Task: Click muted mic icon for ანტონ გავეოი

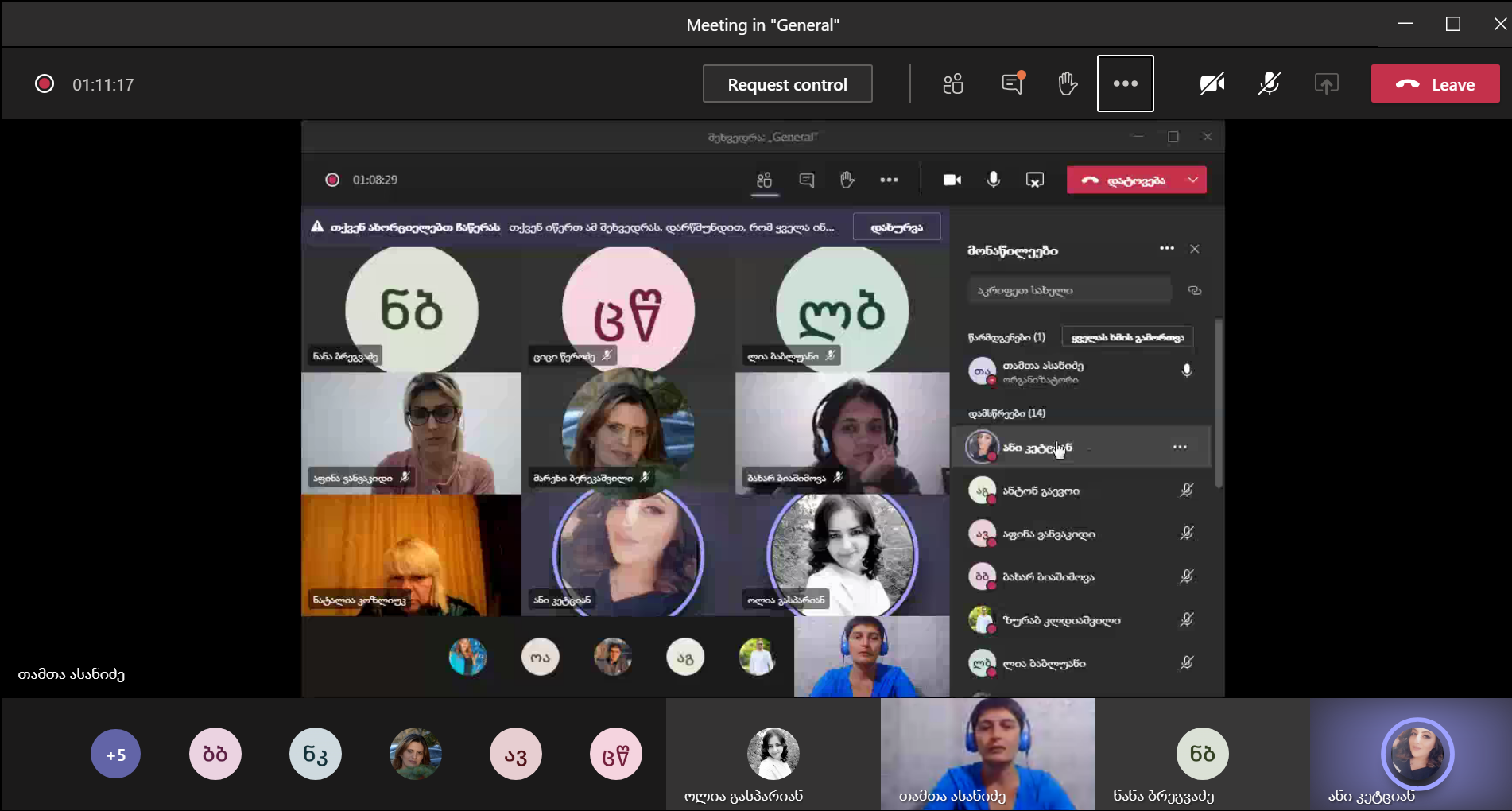Action: click(1186, 491)
